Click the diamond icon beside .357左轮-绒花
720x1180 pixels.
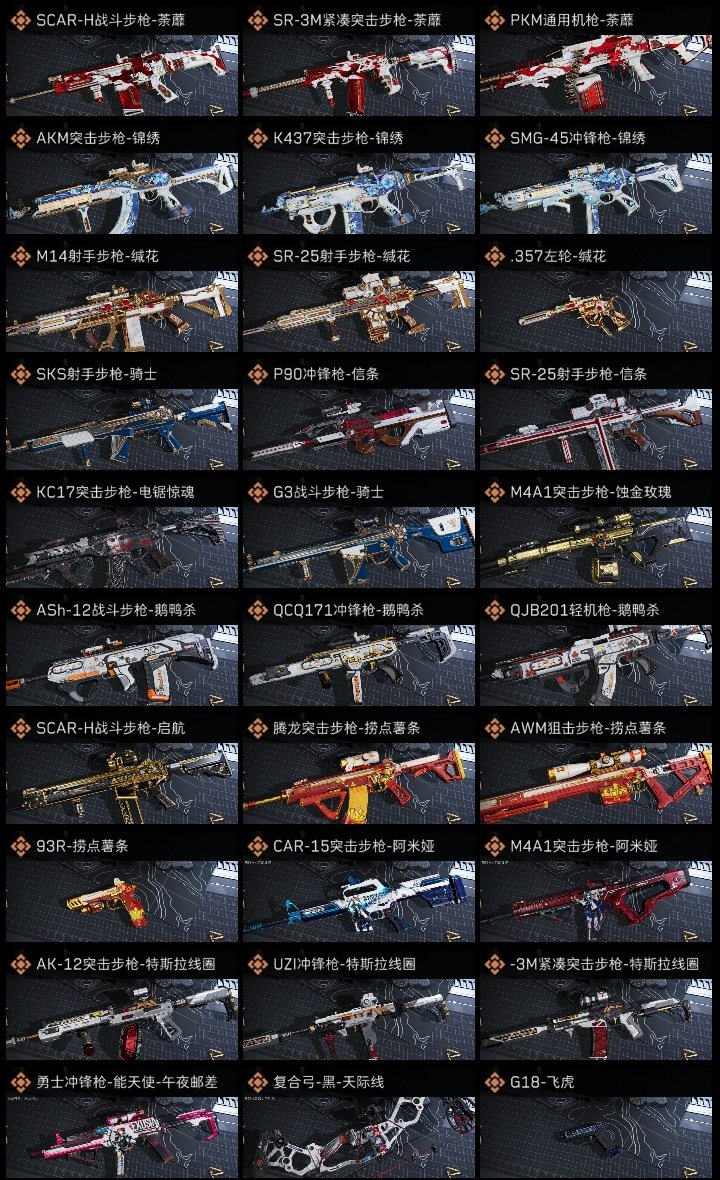tap(494, 256)
